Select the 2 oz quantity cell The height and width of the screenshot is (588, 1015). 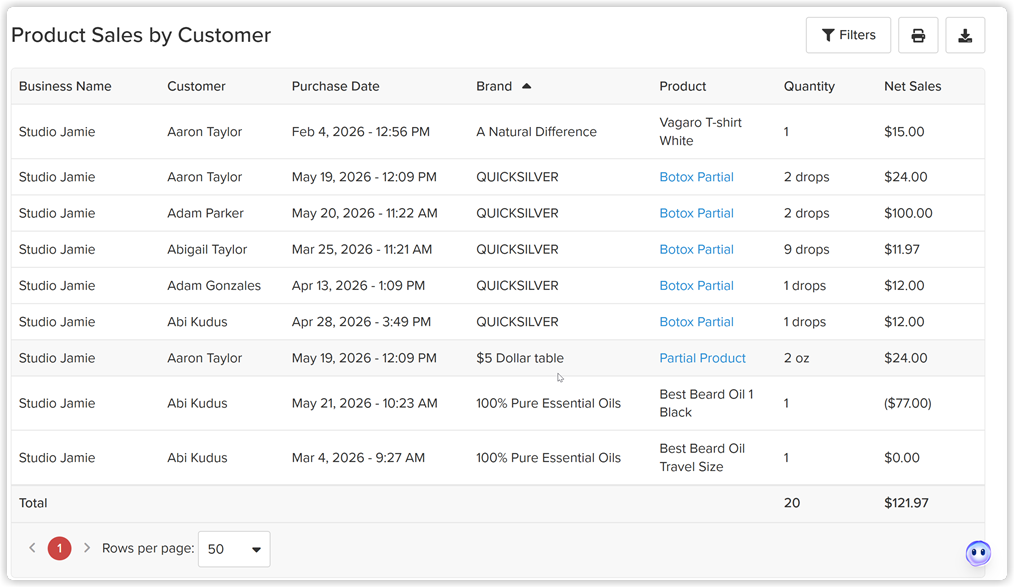point(796,358)
